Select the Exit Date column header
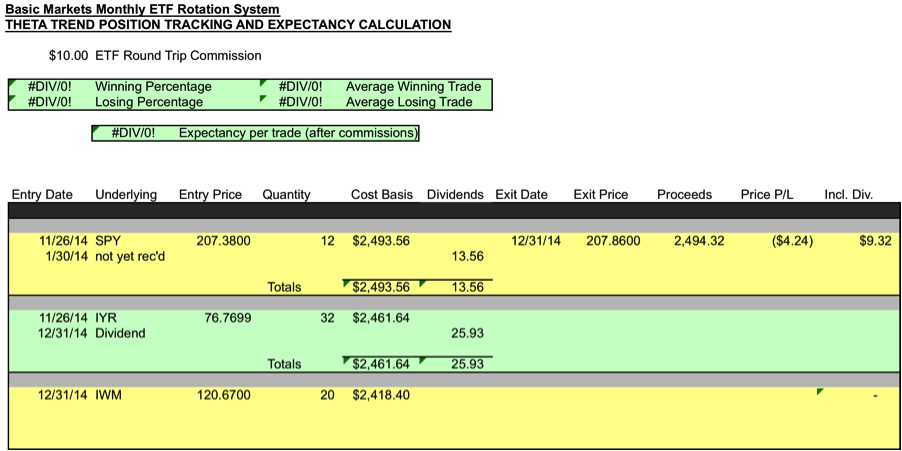 [x=521, y=194]
